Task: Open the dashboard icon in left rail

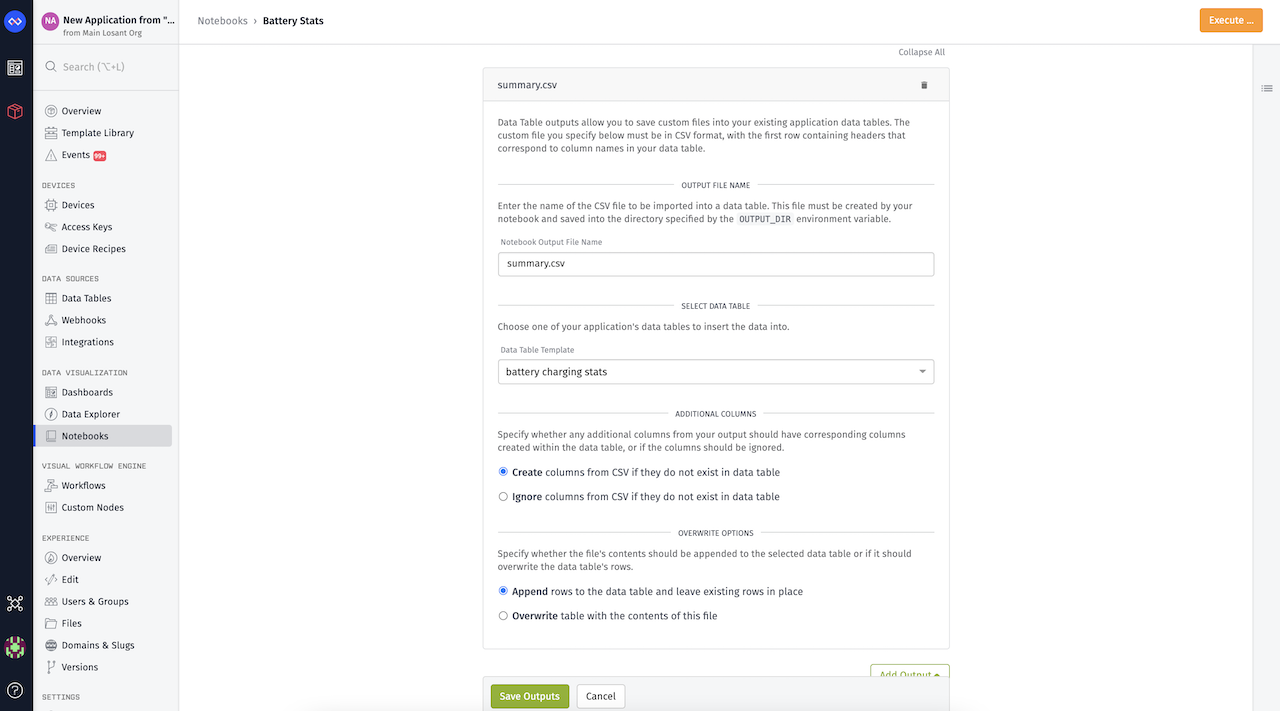Action: (15, 68)
